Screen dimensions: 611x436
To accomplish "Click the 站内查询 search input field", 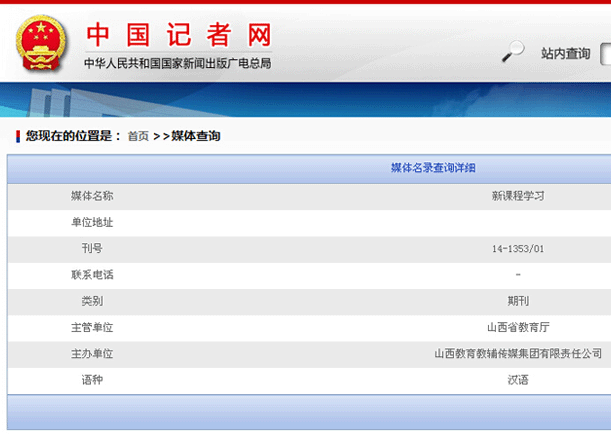I will click(x=606, y=54).
